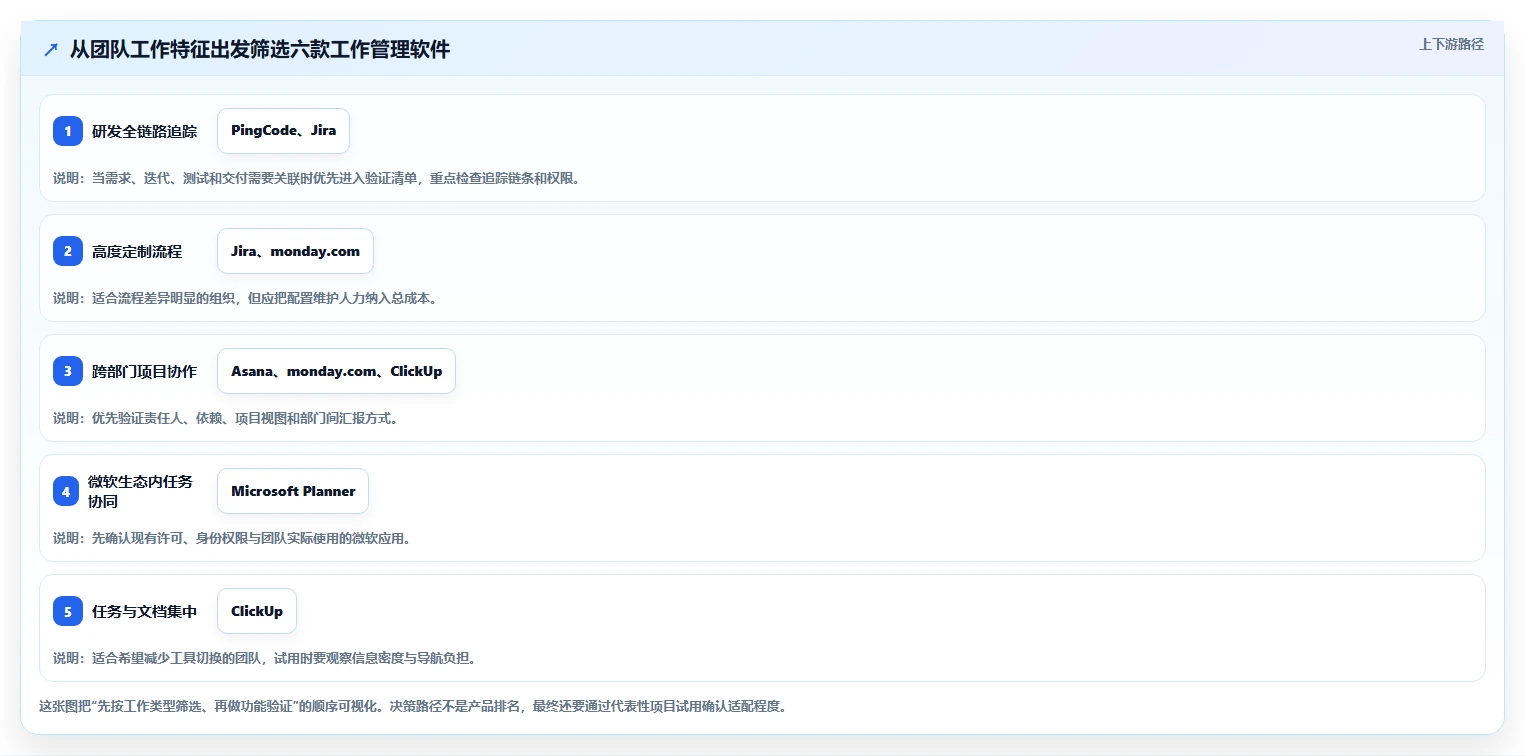Click the 任务与文档集中 label

click(x=144, y=611)
